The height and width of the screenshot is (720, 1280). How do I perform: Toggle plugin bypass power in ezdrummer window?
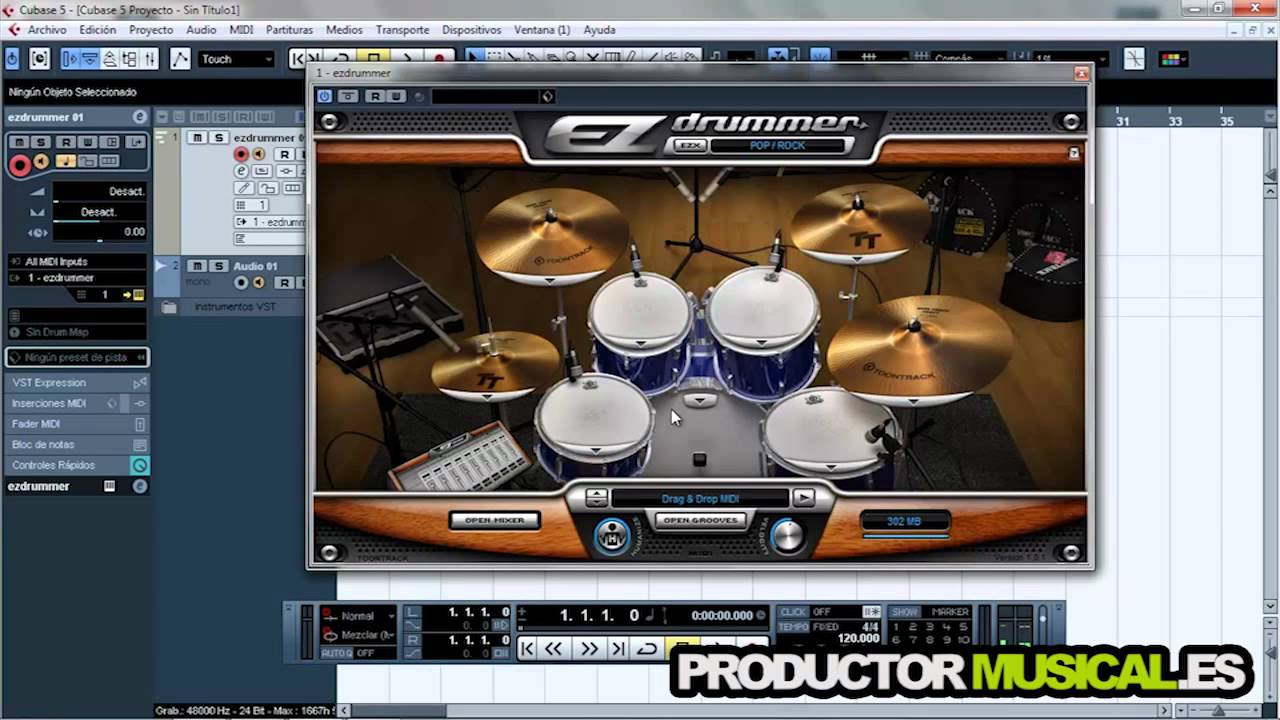[x=325, y=96]
